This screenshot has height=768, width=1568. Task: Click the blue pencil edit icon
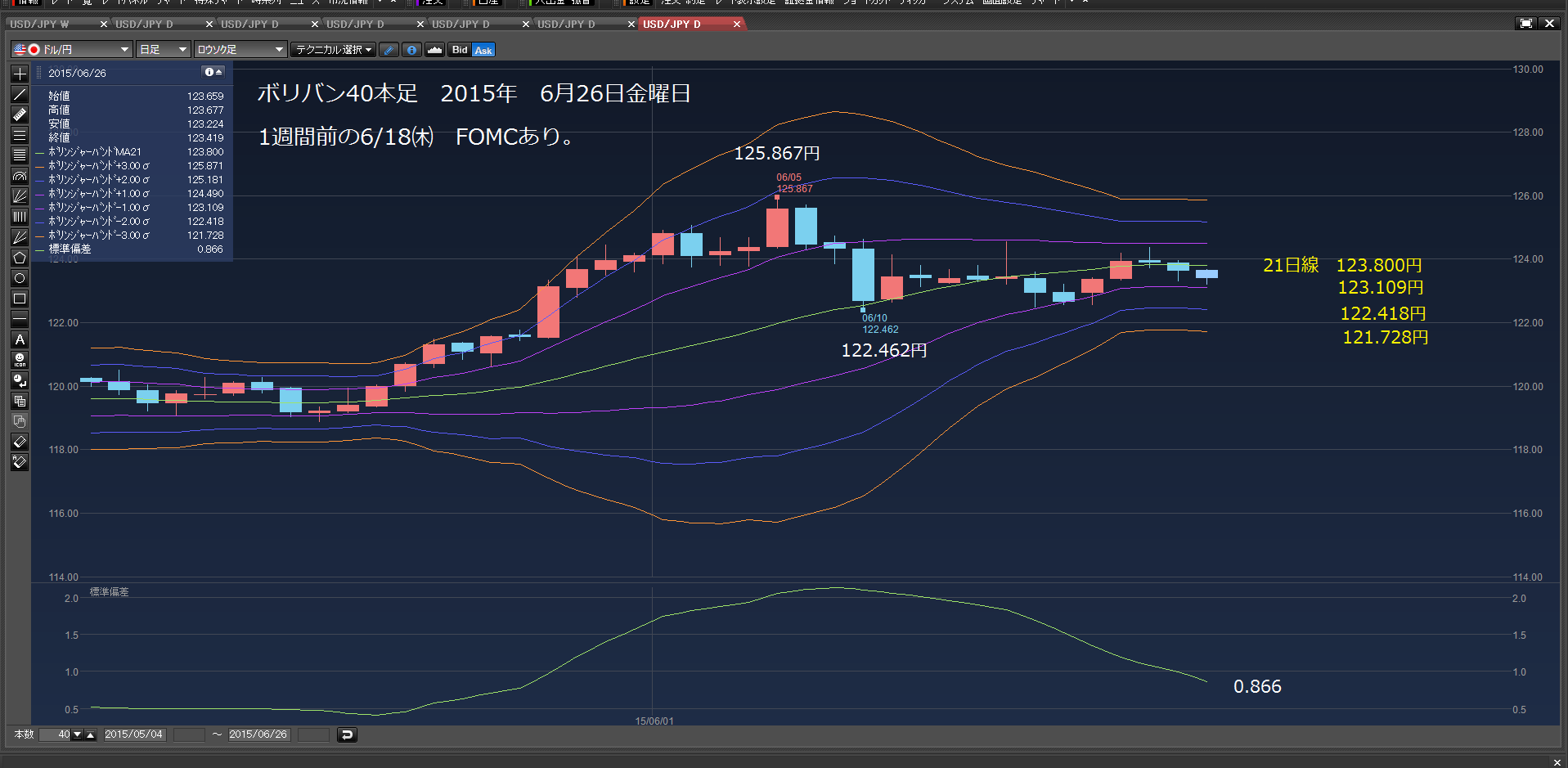389,50
